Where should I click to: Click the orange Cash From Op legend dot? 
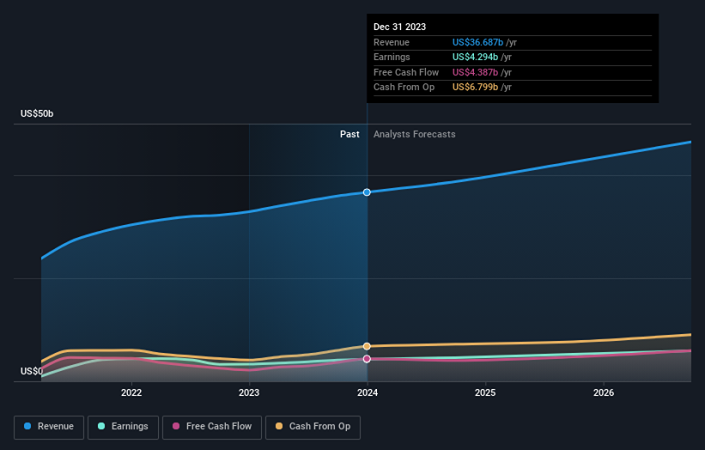click(x=279, y=426)
